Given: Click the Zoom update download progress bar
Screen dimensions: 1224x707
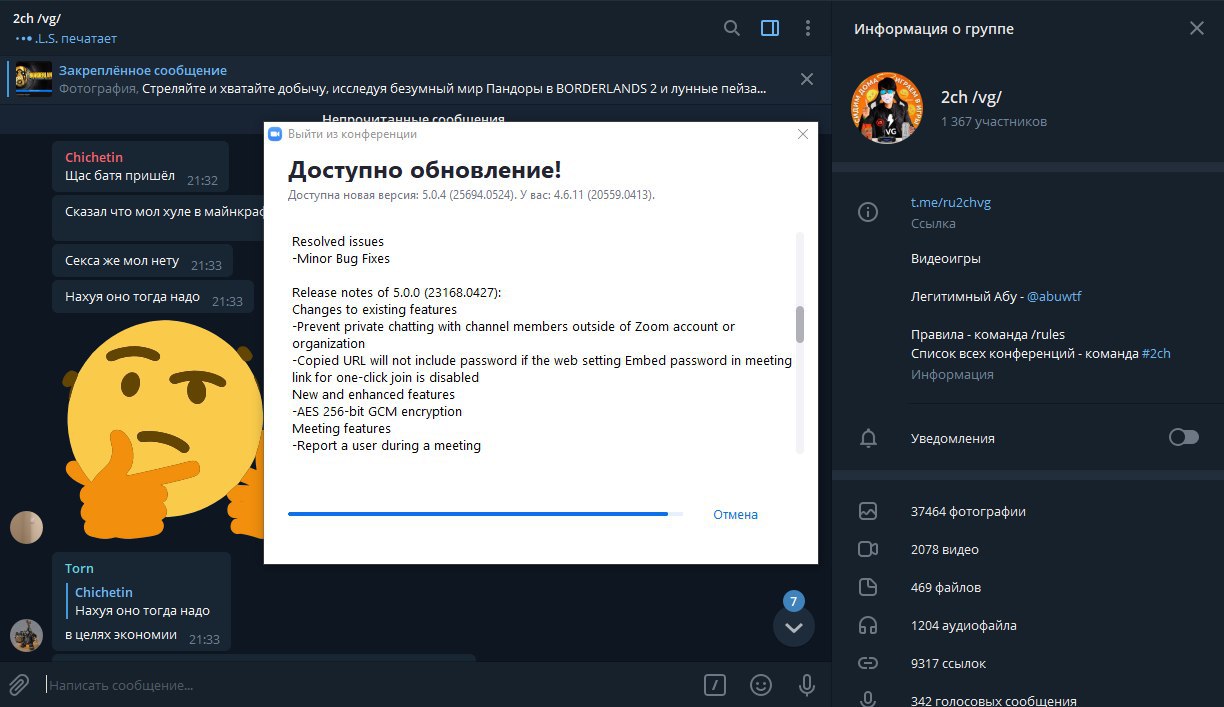Looking at the screenshot, I should (485, 514).
